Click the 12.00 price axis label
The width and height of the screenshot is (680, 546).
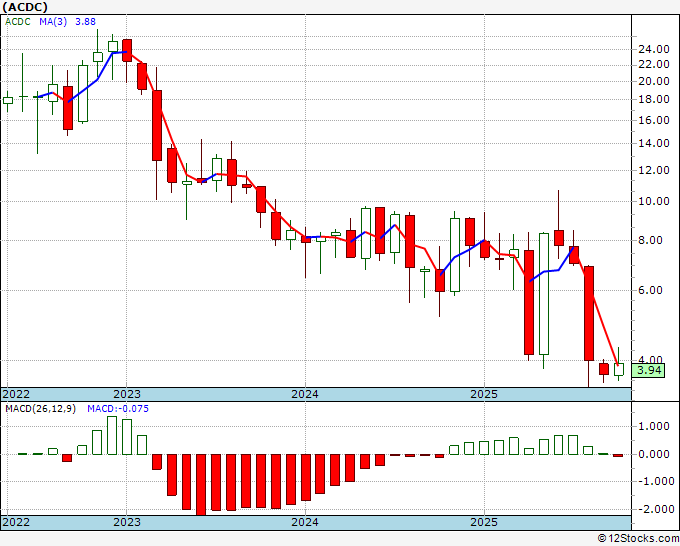(654, 170)
